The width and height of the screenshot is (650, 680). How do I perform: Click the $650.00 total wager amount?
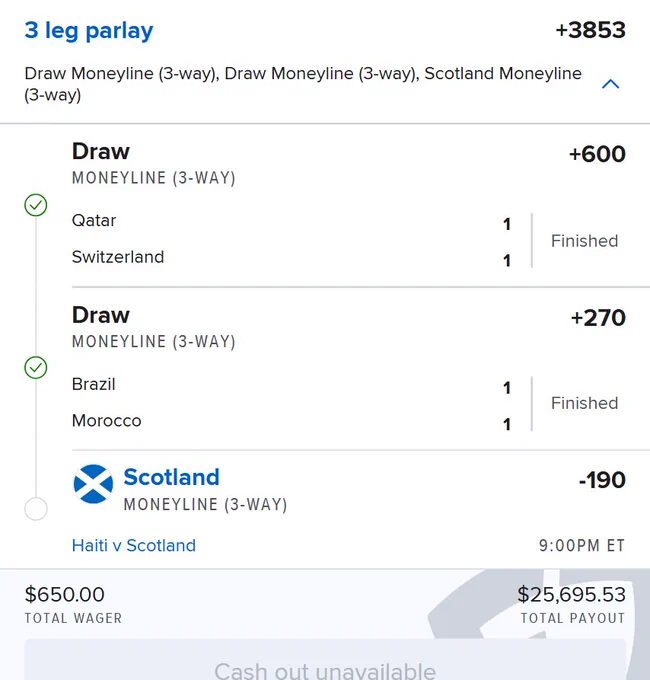tap(65, 595)
